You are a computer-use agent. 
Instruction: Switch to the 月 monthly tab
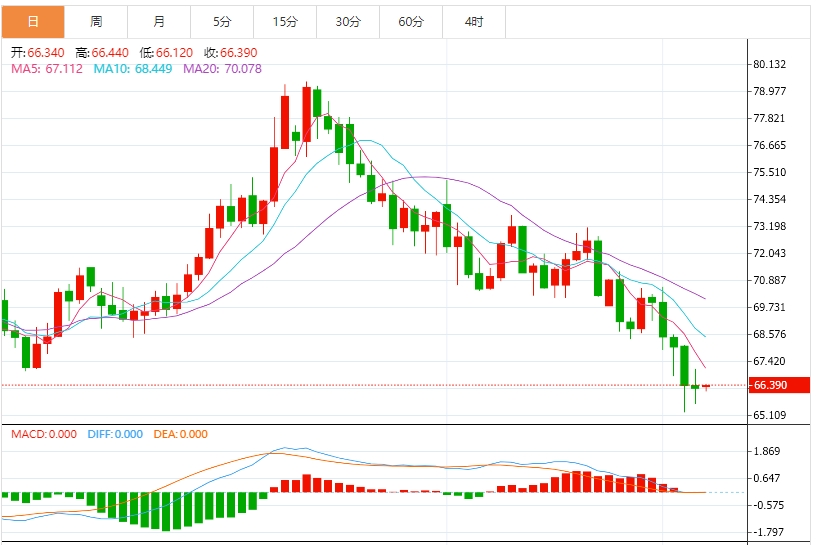pos(159,22)
